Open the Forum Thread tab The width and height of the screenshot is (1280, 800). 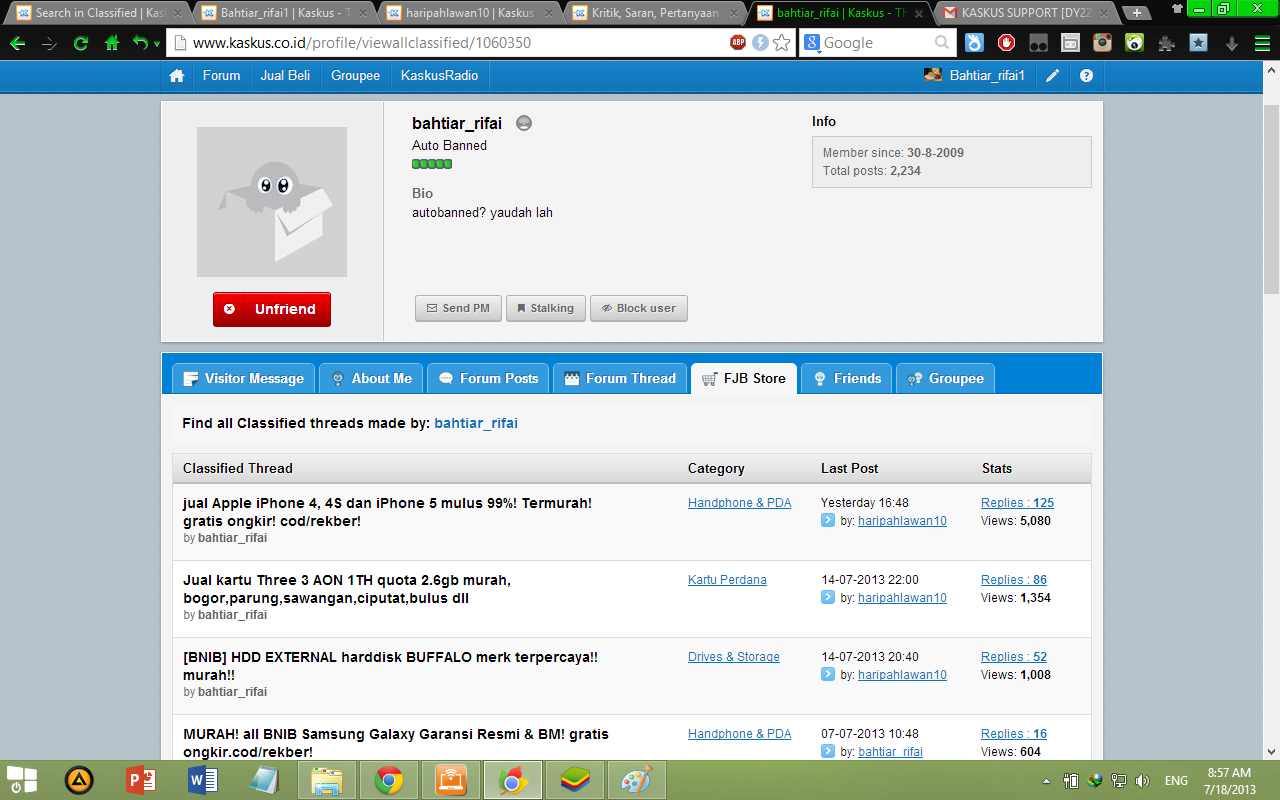click(x=620, y=379)
